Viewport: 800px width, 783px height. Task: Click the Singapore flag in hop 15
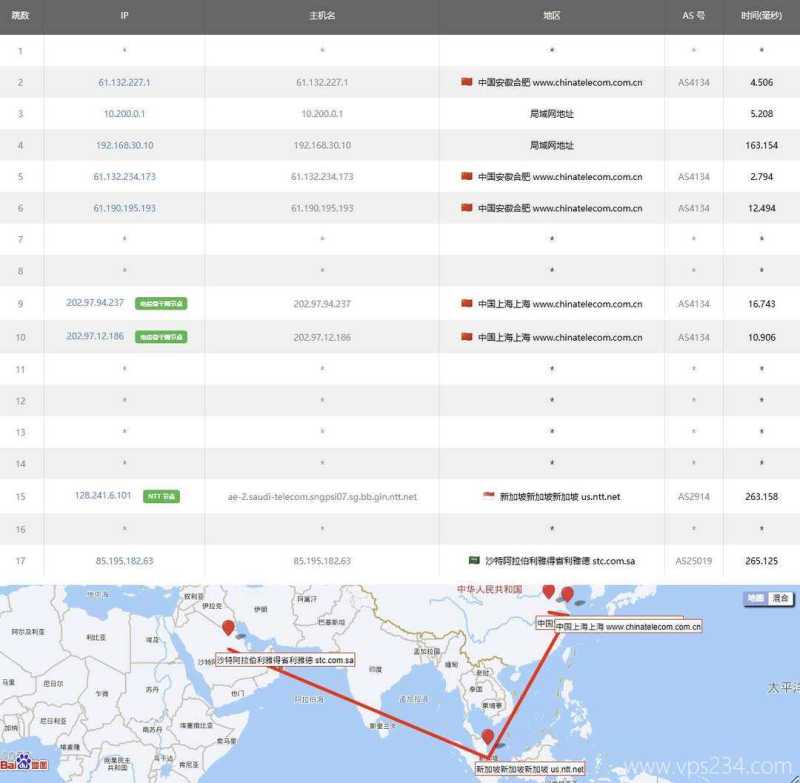coord(488,496)
